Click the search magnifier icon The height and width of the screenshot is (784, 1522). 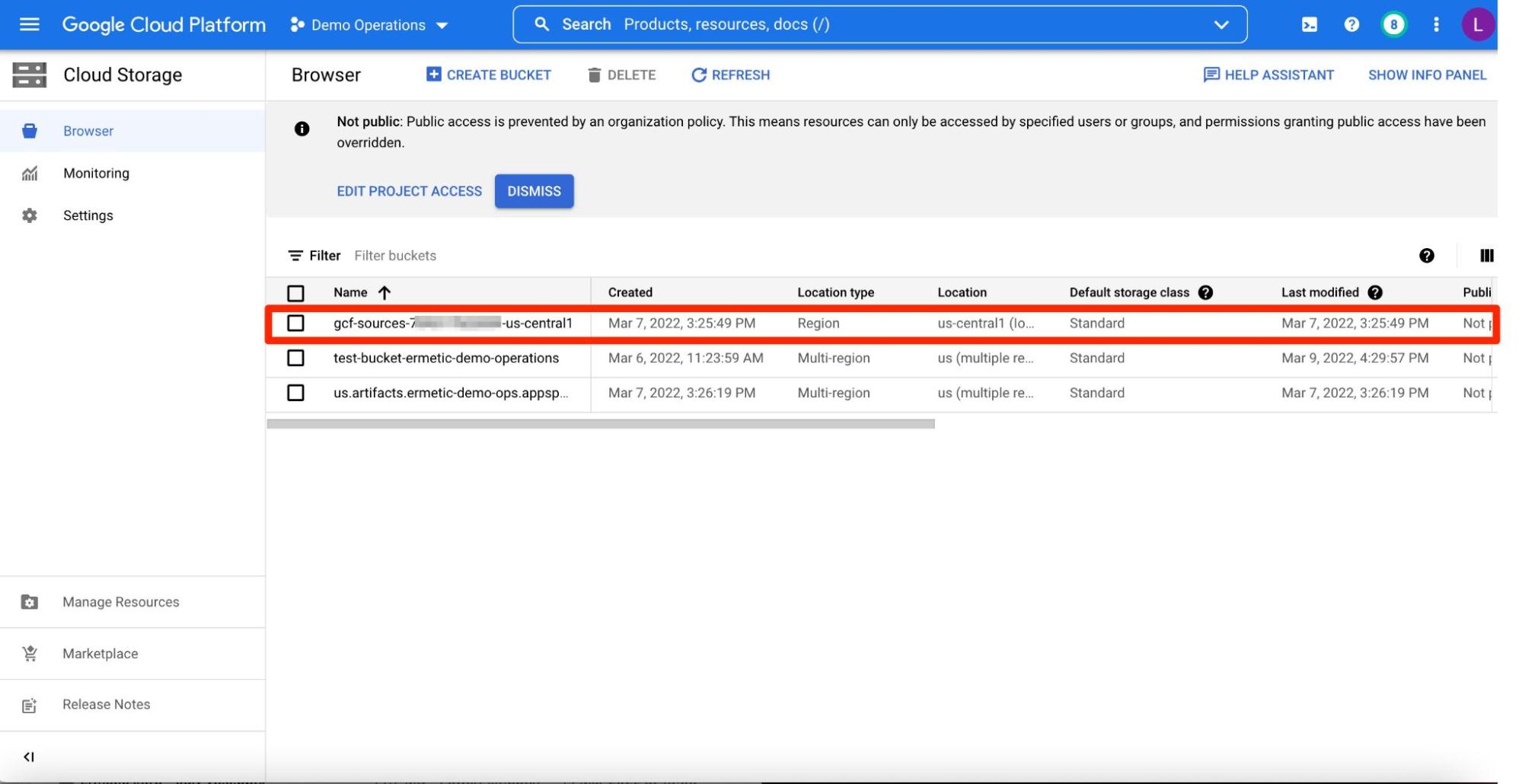tap(541, 24)
